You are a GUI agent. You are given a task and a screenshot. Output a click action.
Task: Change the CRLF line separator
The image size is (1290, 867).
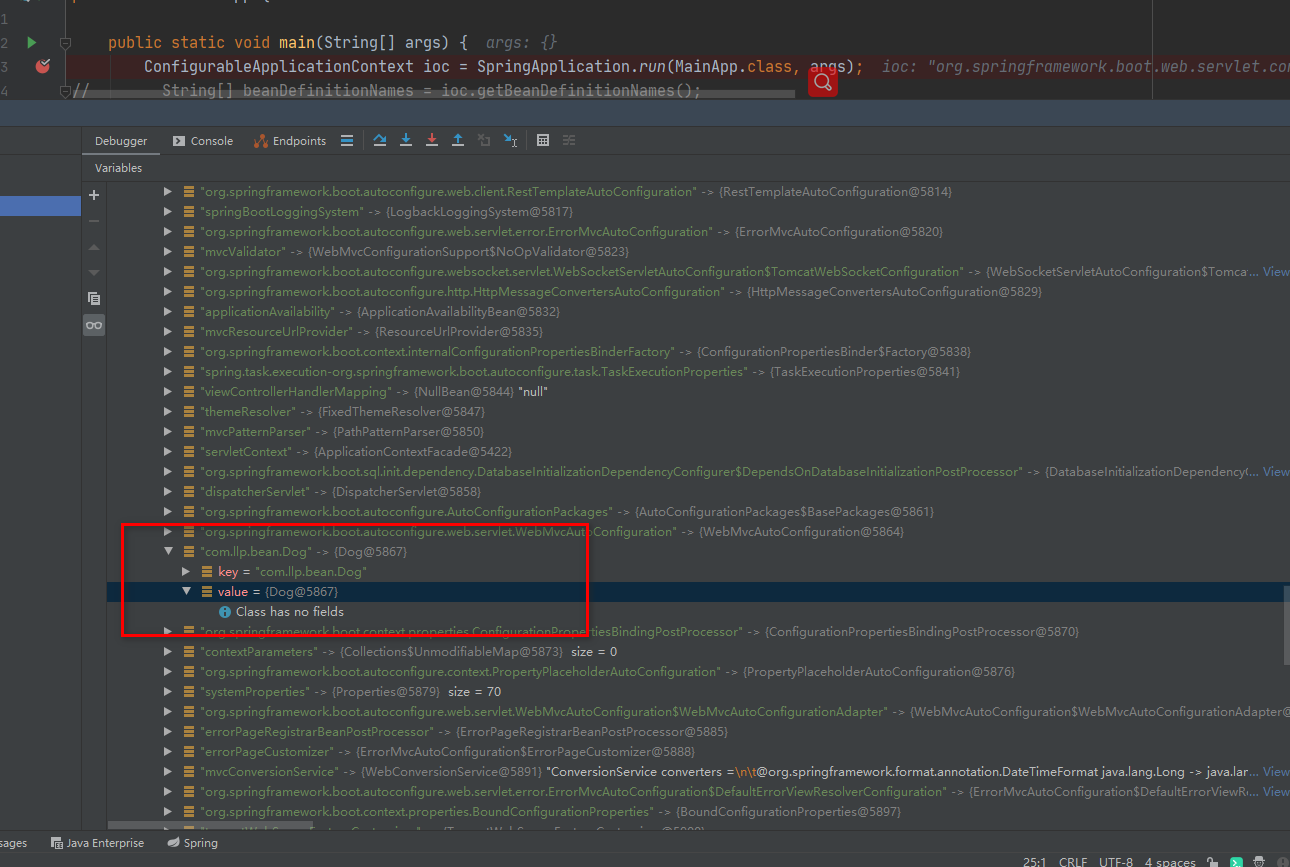[x=1072, y=861]
